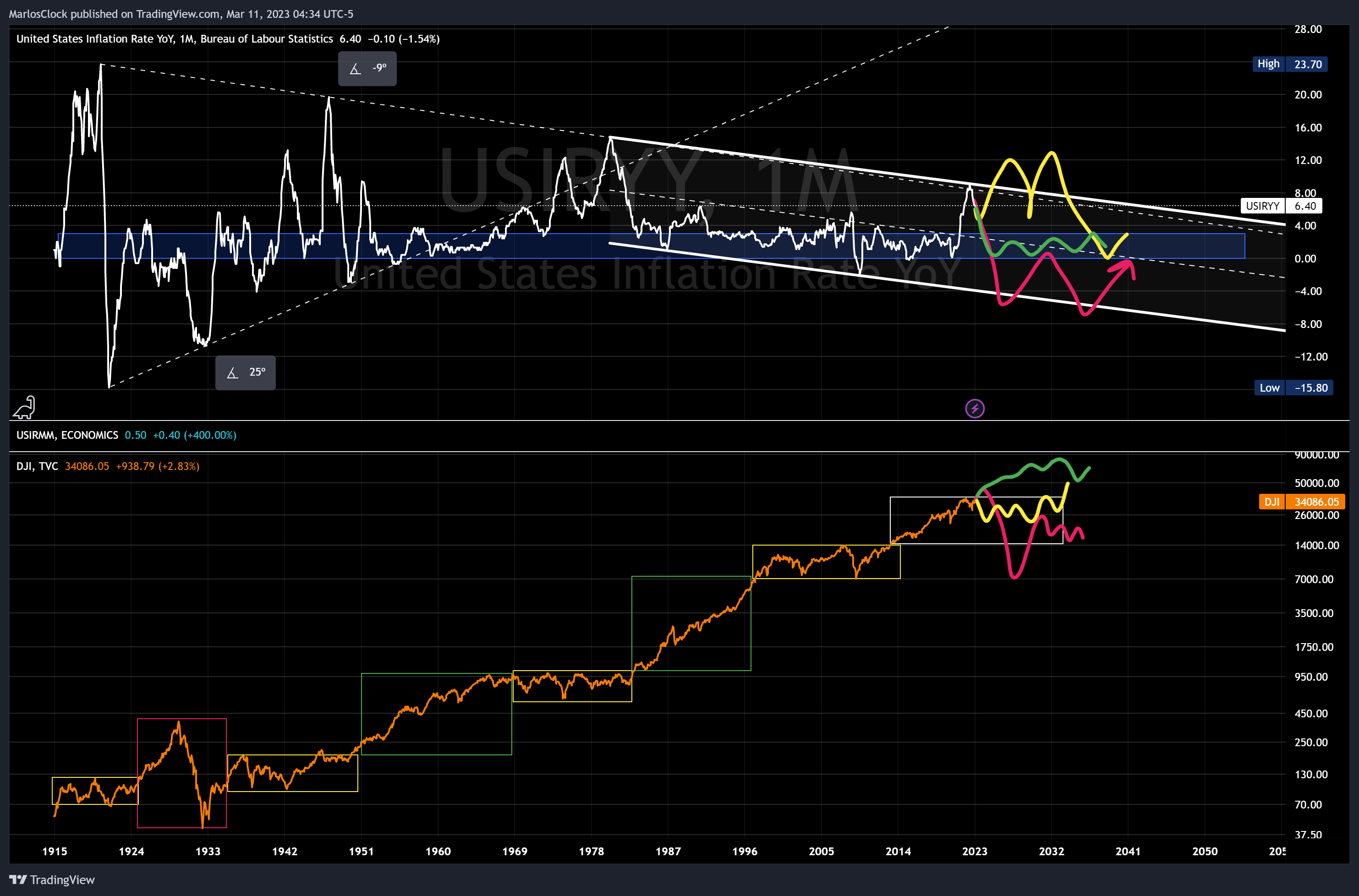The width and height of the screenshot is (1359, 896).
Task: Click the 1969 label on the time axis
Action: click(x=515, y=852)
